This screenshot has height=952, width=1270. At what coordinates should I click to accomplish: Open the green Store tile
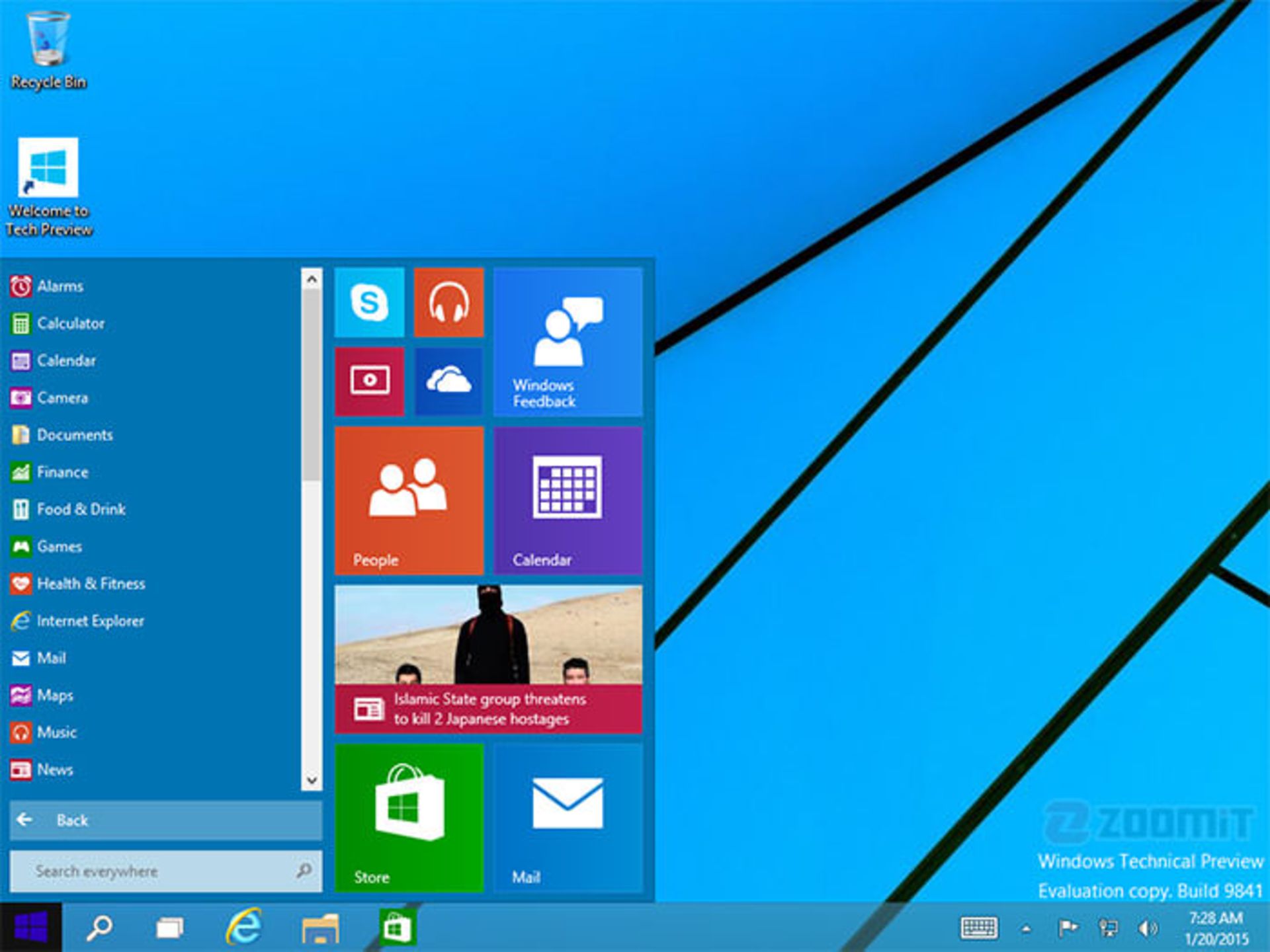tap(409, 818)
